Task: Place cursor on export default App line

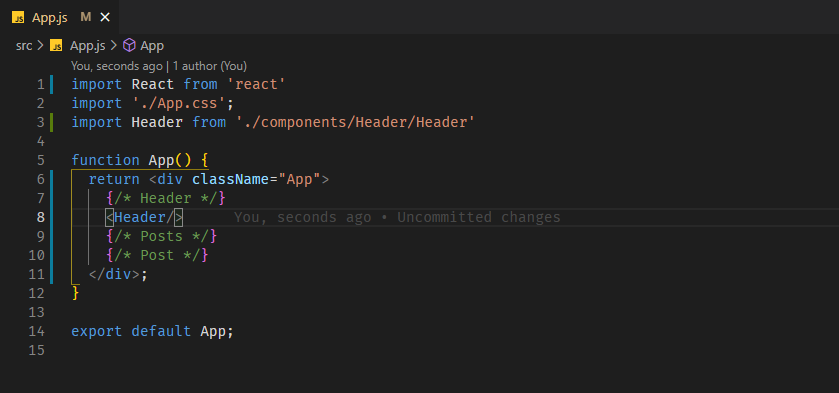Action: [x=152, y=331]
